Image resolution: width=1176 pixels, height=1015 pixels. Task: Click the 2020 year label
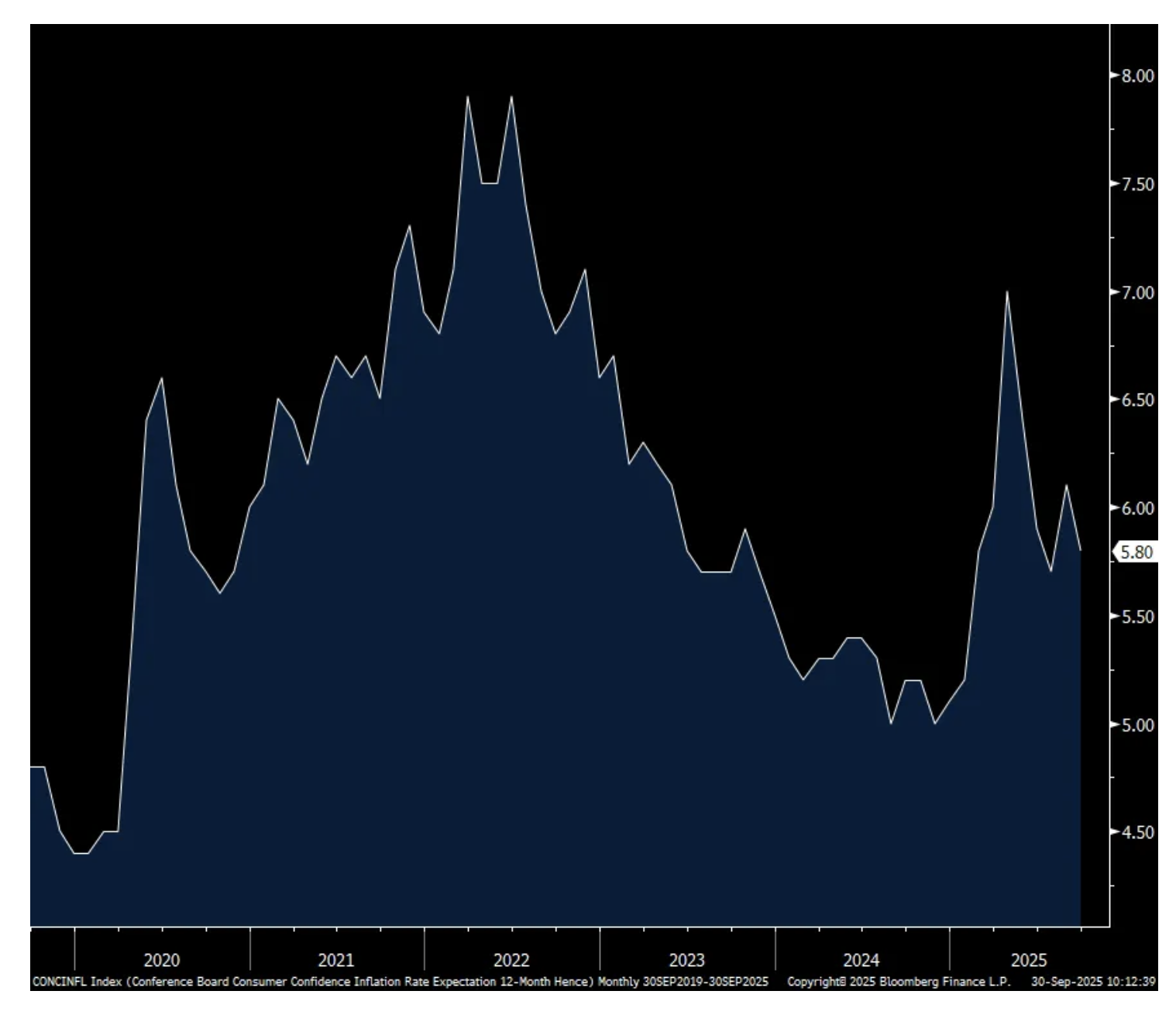[161, 961]
